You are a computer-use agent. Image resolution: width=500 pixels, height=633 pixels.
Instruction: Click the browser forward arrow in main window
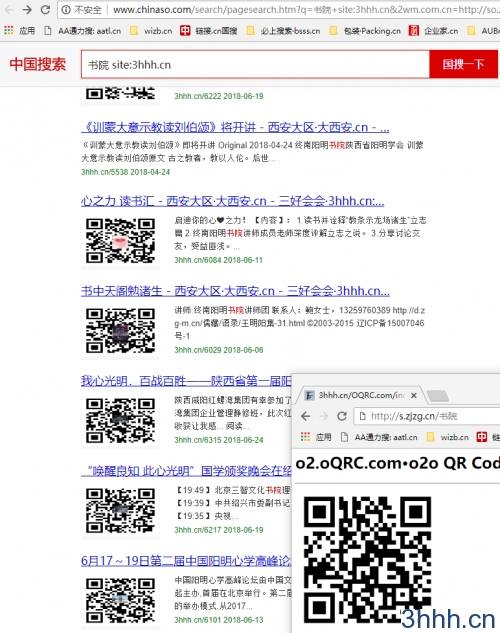tap(27, 10)
